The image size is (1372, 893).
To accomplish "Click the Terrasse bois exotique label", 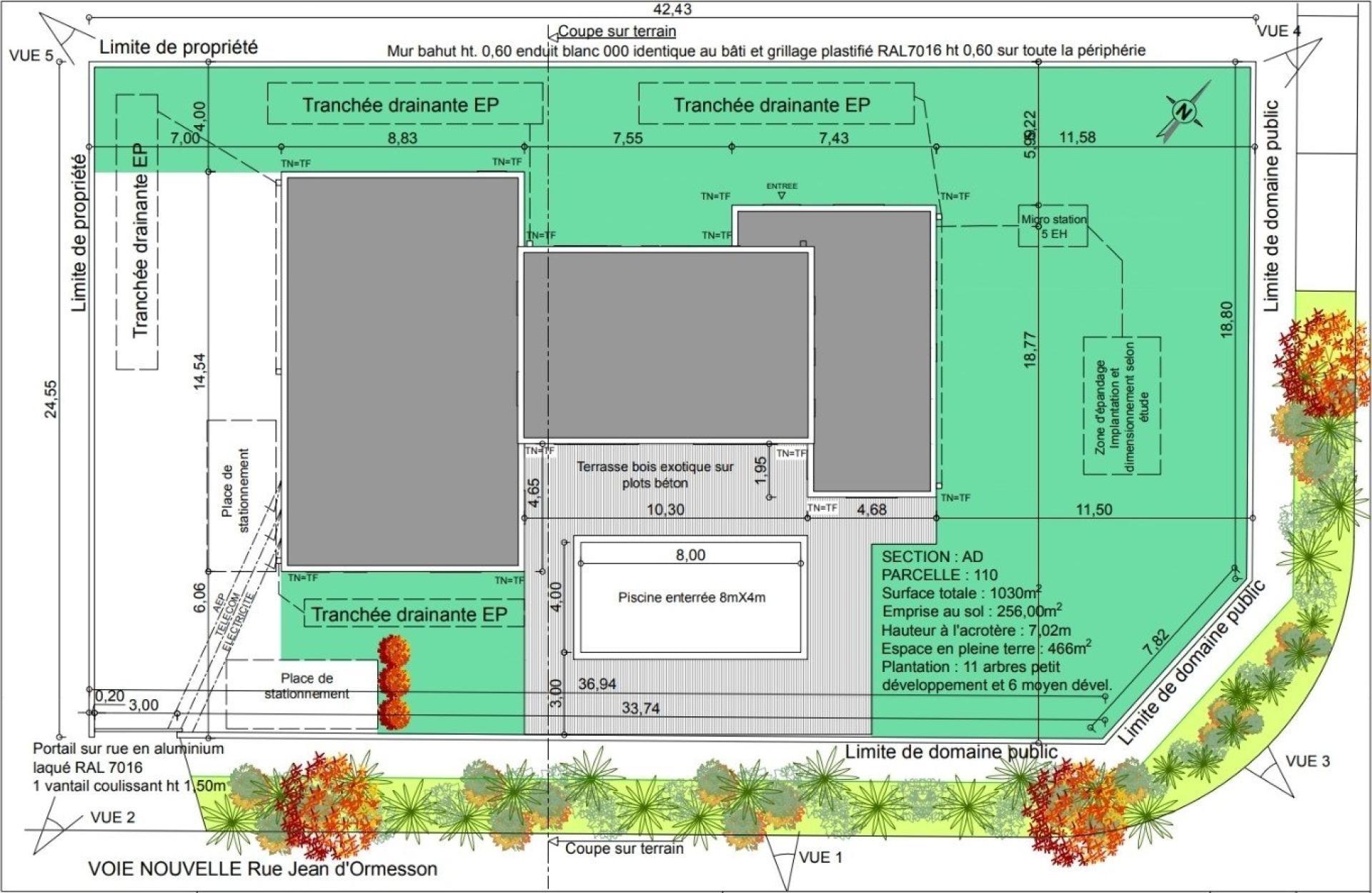I will [x=655, y=475].
